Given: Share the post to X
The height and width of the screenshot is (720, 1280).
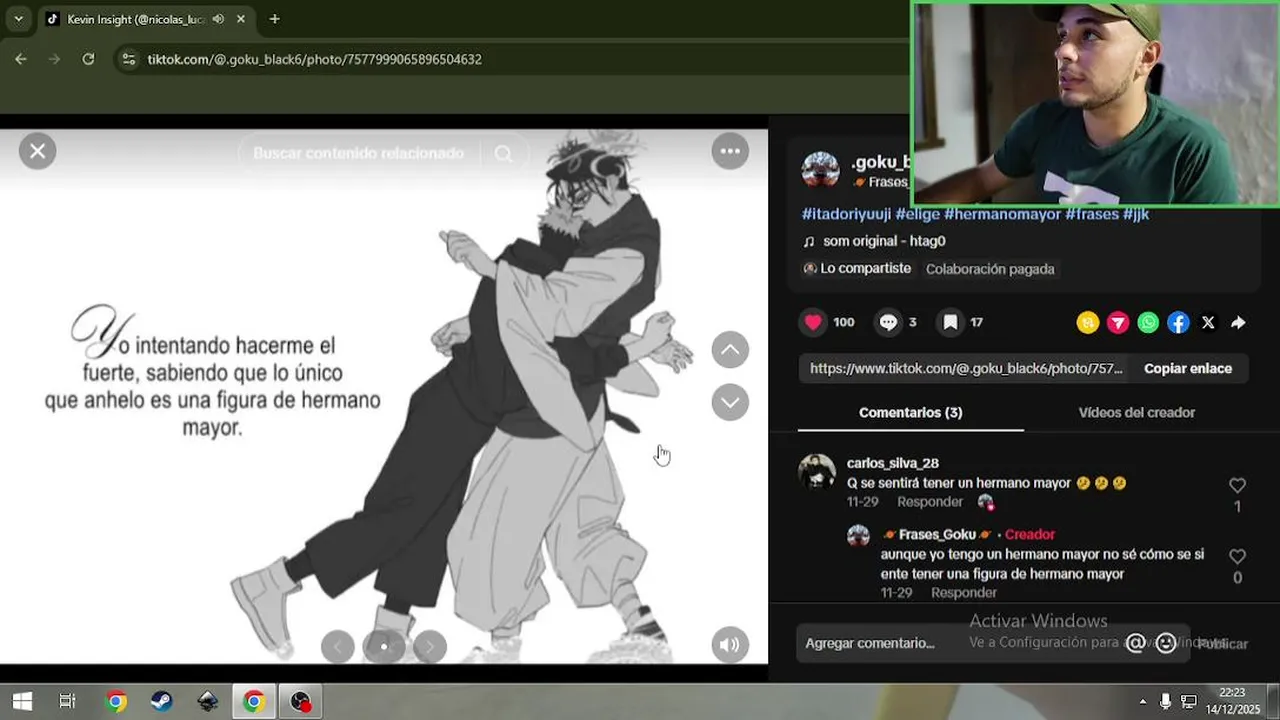Looking at the screenshot, I should 1208,322.
